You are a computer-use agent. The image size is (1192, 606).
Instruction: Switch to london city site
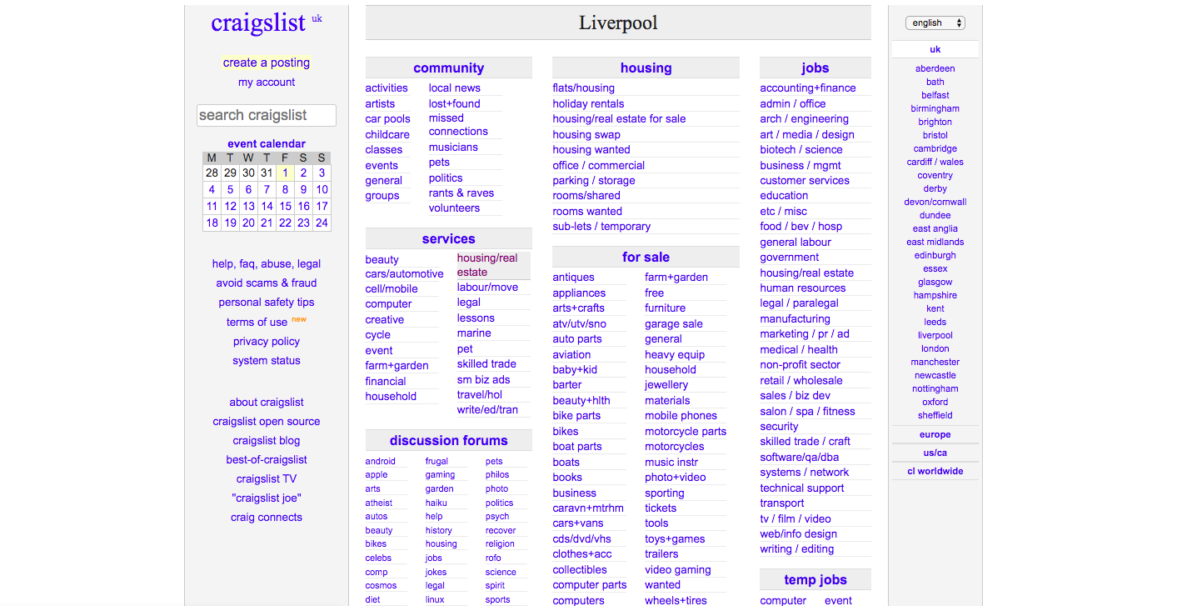pyautogui.click(x=935, y=349)
